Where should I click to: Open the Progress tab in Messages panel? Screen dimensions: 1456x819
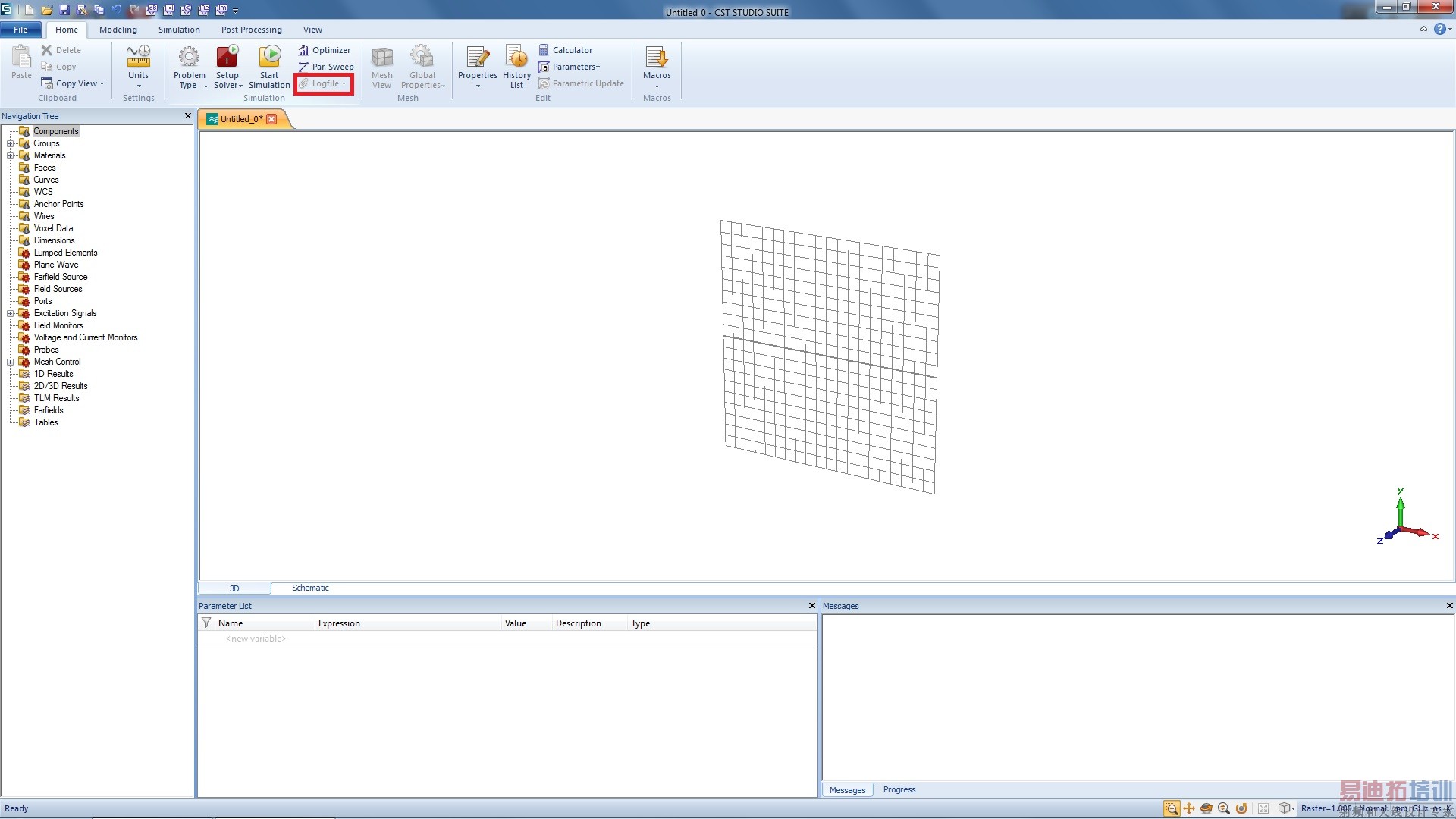coord(899,789)
